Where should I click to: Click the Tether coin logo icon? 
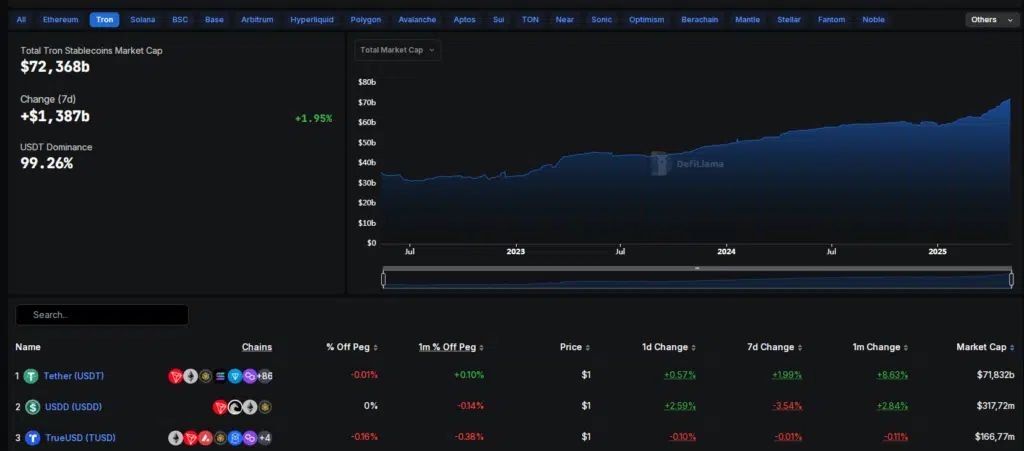(31, 376)
